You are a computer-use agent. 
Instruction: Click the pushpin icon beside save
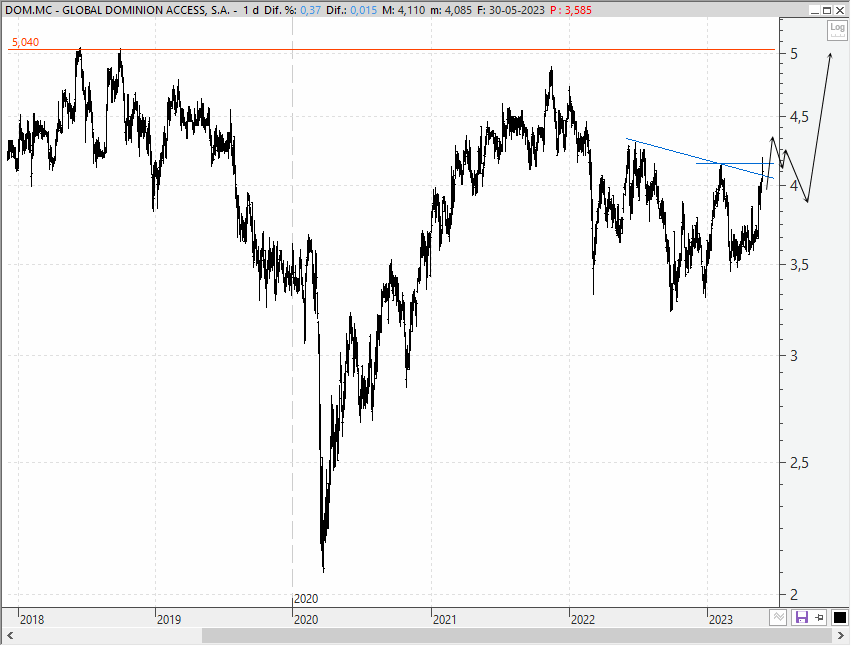click(x=820, y=617)
